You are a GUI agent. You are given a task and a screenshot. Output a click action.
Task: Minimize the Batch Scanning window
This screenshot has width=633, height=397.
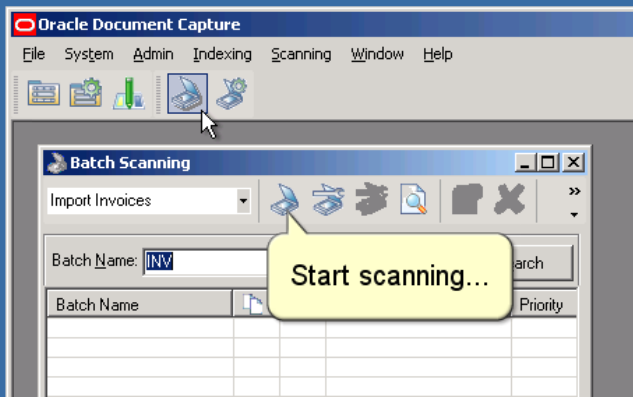click(525, 163)
